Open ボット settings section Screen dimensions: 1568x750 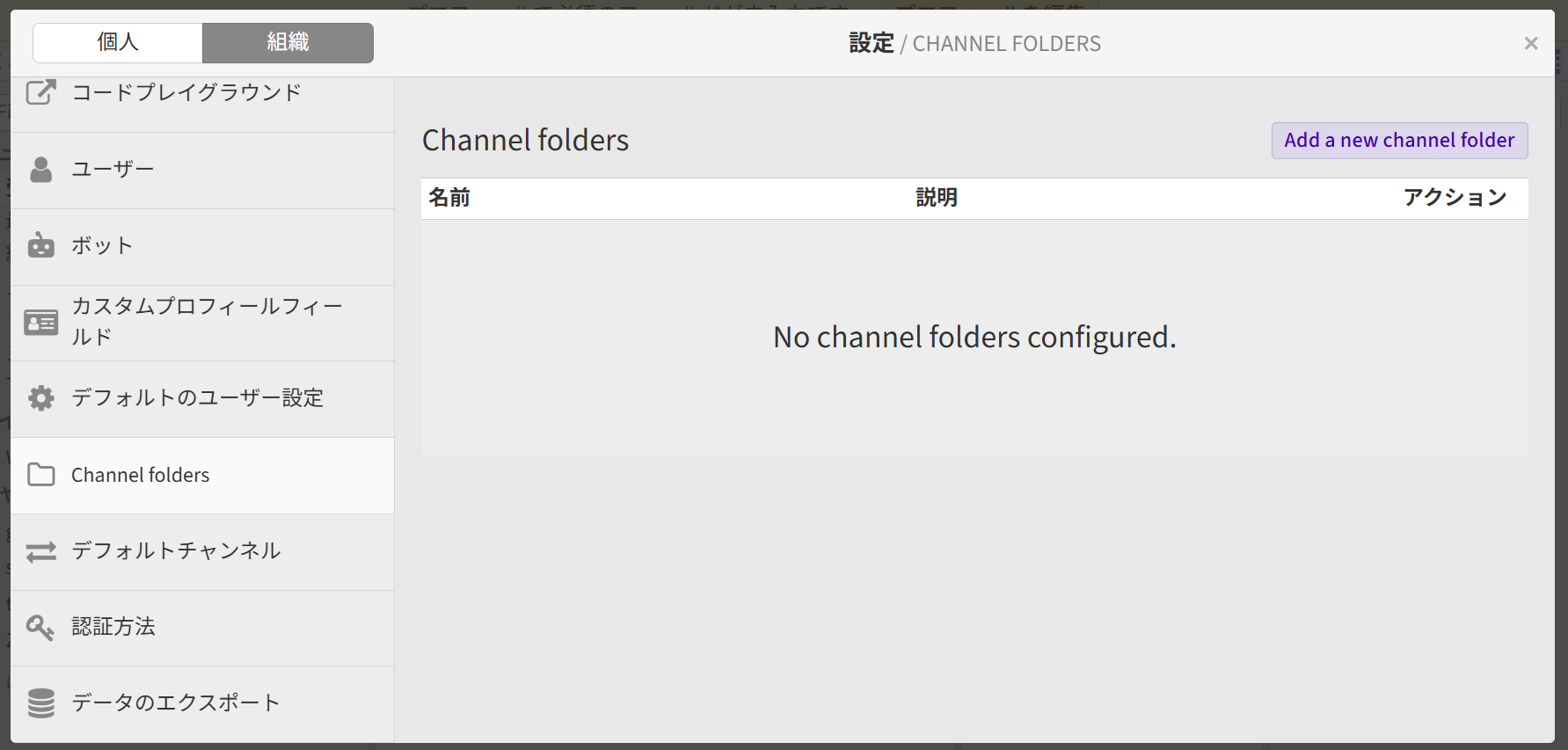click(102, 246)
